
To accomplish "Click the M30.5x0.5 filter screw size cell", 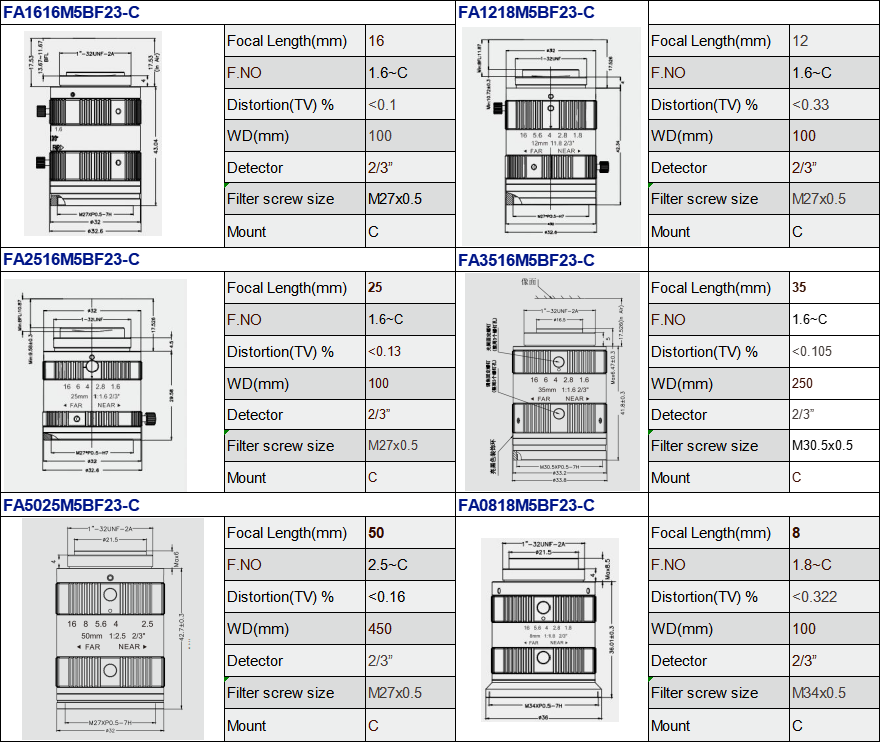I will (x=832, y=446).
